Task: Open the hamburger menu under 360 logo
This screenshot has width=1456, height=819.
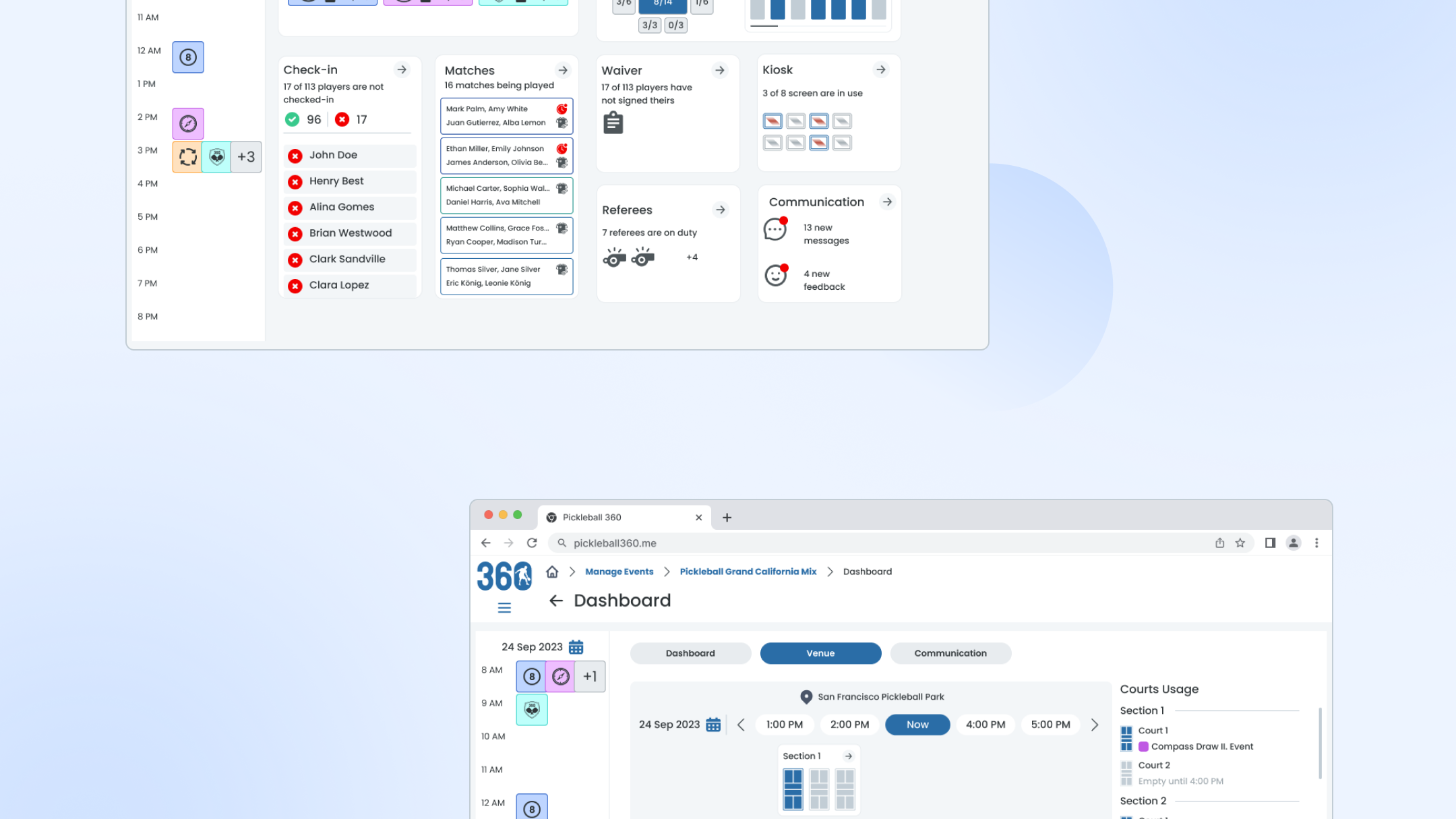Action: 504,608
